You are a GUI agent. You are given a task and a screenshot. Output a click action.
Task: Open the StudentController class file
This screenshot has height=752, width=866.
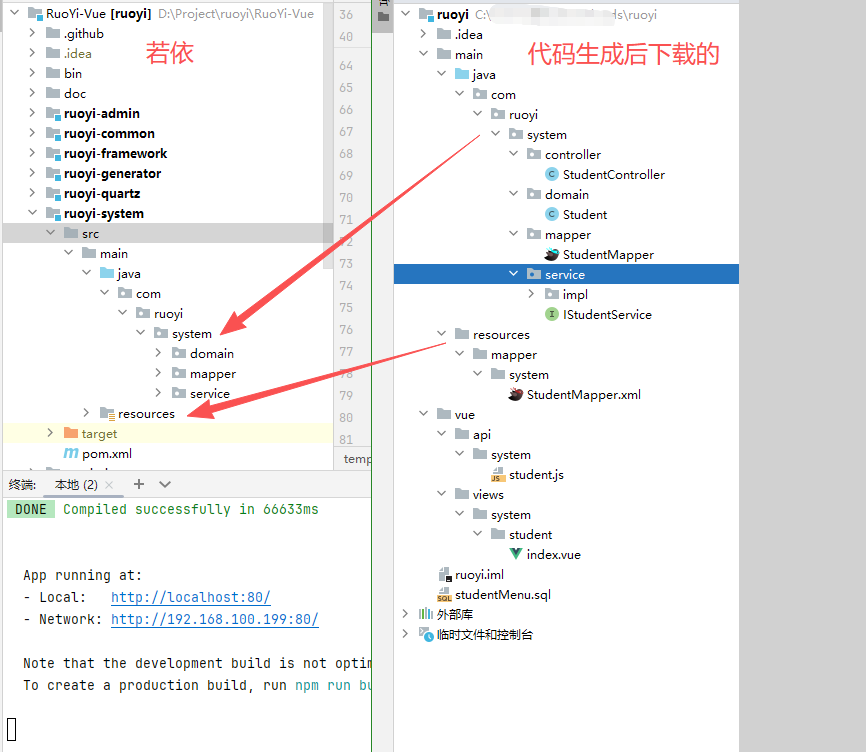pyautogui.click(x=613, y=174)
